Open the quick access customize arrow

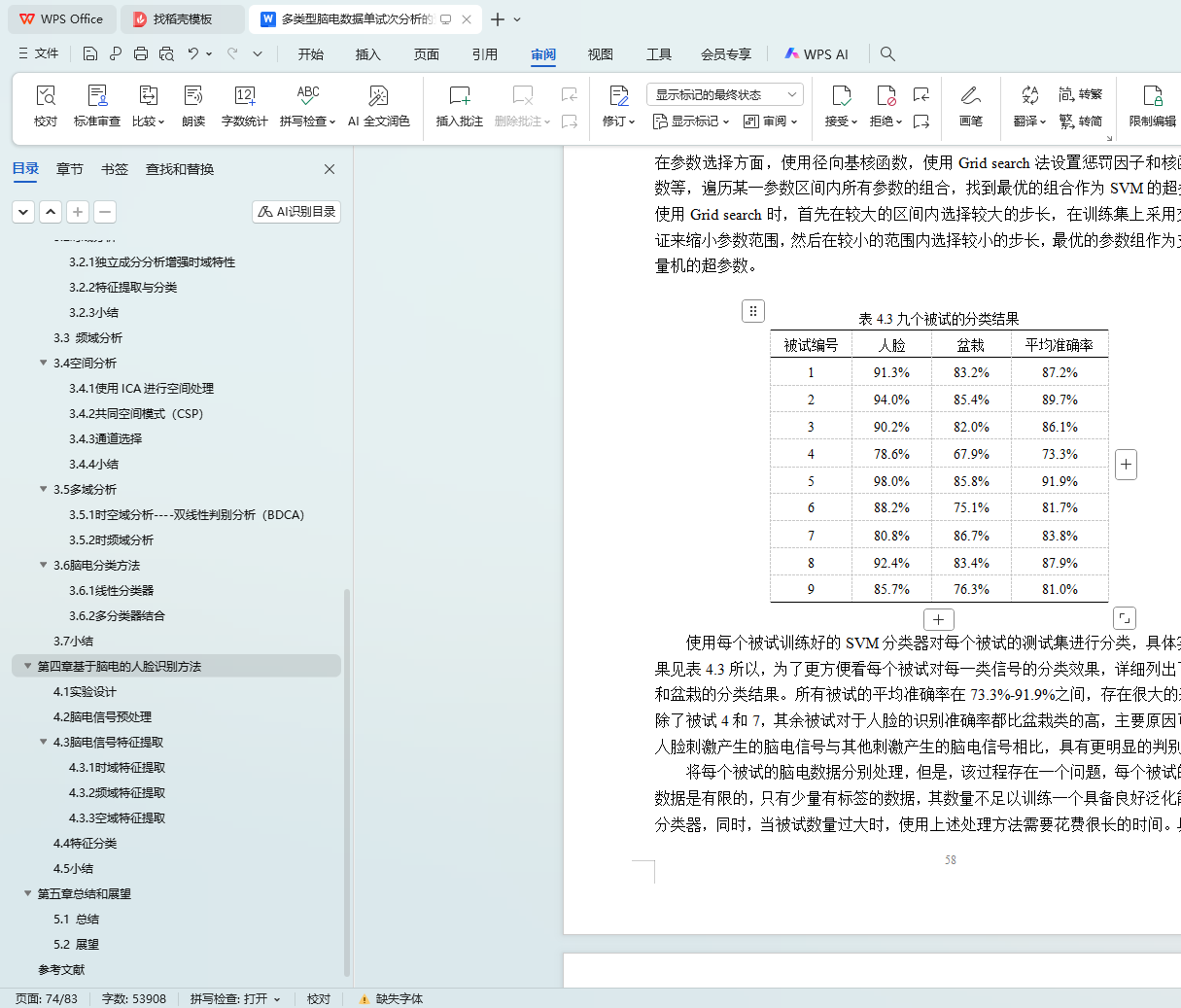click(258, 53)
